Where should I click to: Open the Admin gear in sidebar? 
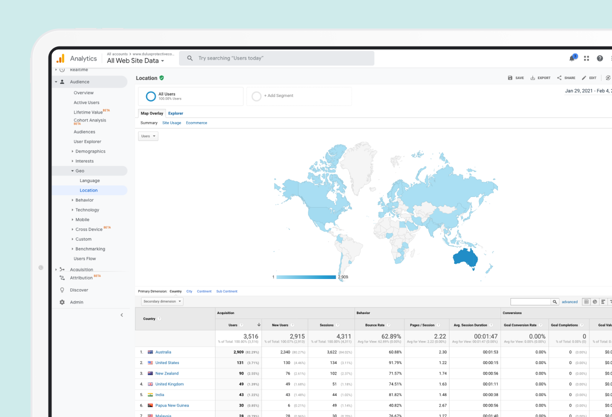coord(62,302)
